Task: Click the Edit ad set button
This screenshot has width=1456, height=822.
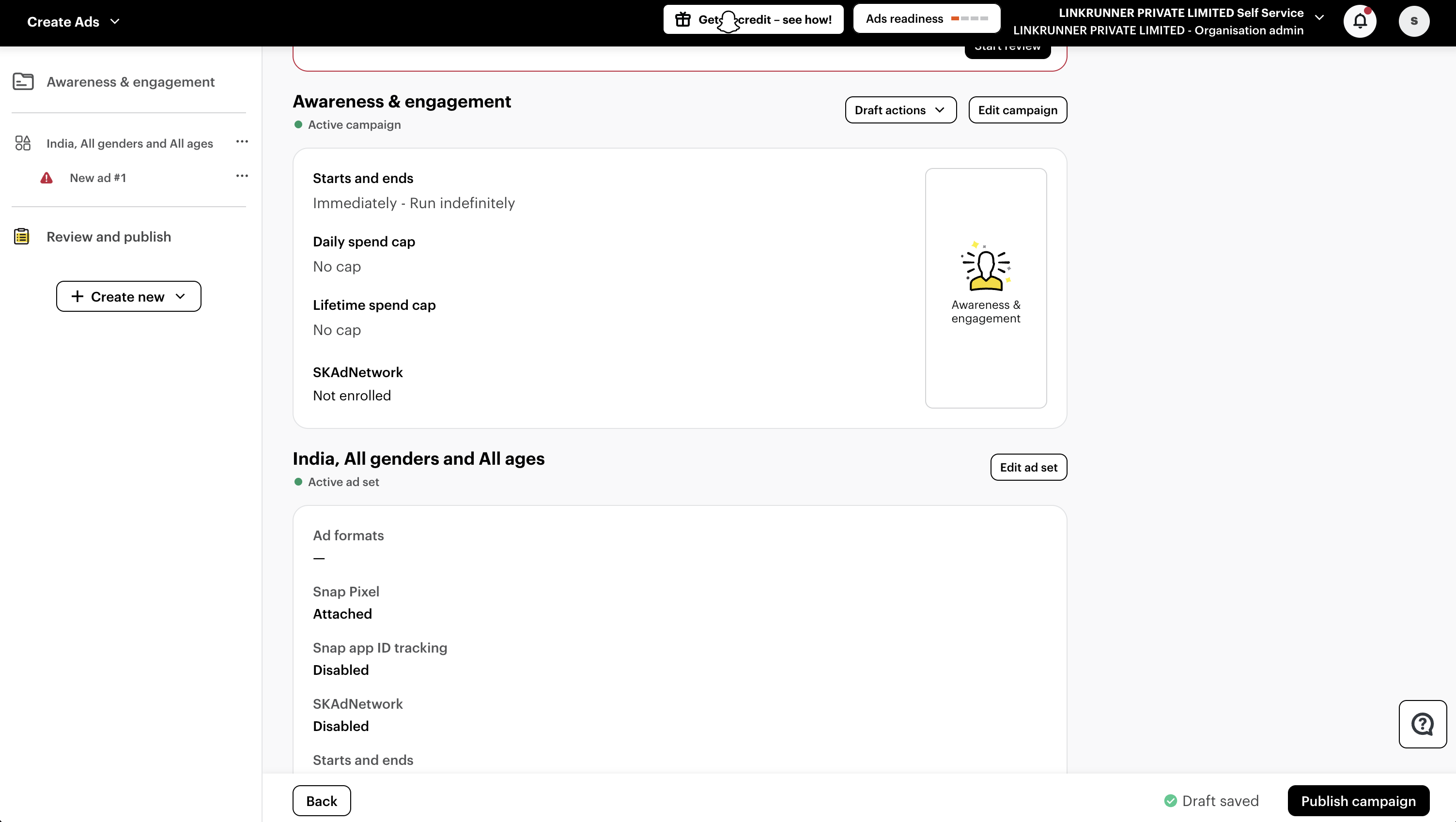Action: pos(1028,467)
